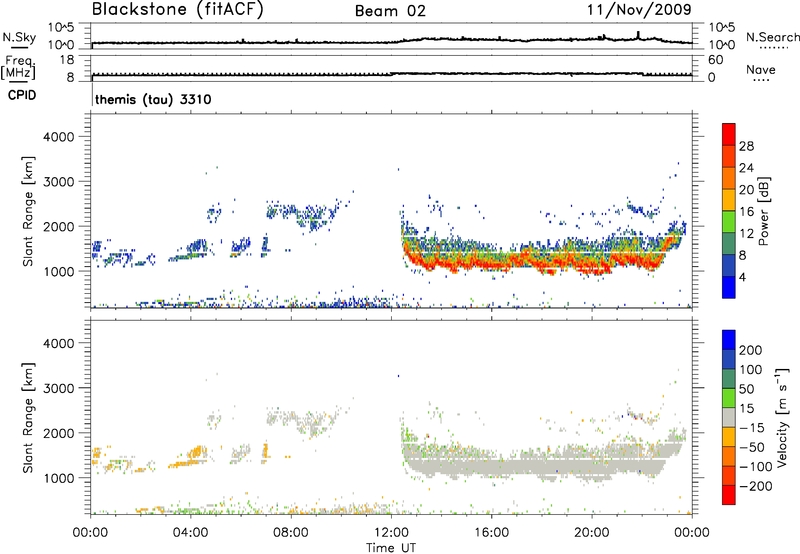Select the 'themis (tau) 3310' text

pos(153,99)
